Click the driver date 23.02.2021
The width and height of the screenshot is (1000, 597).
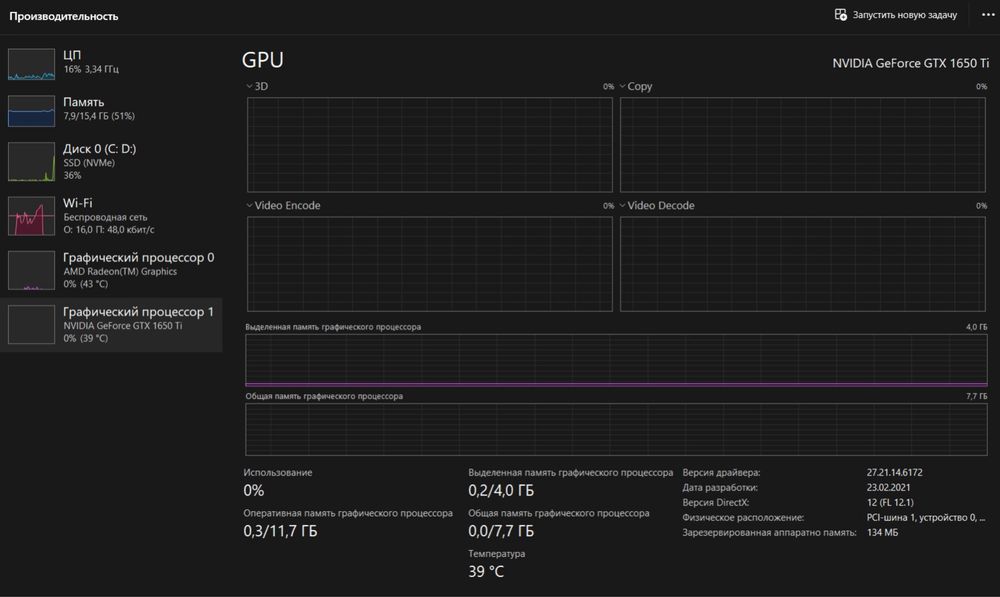[888, 487]
